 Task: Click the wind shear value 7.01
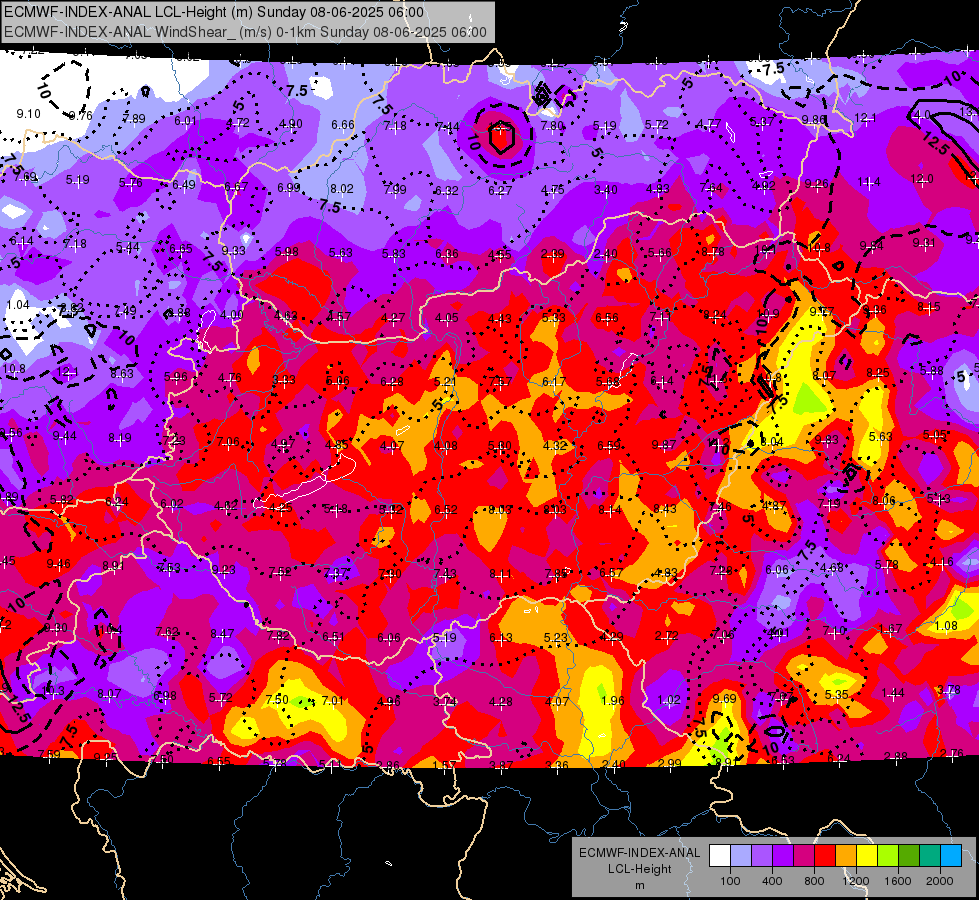tap(333, 700)
